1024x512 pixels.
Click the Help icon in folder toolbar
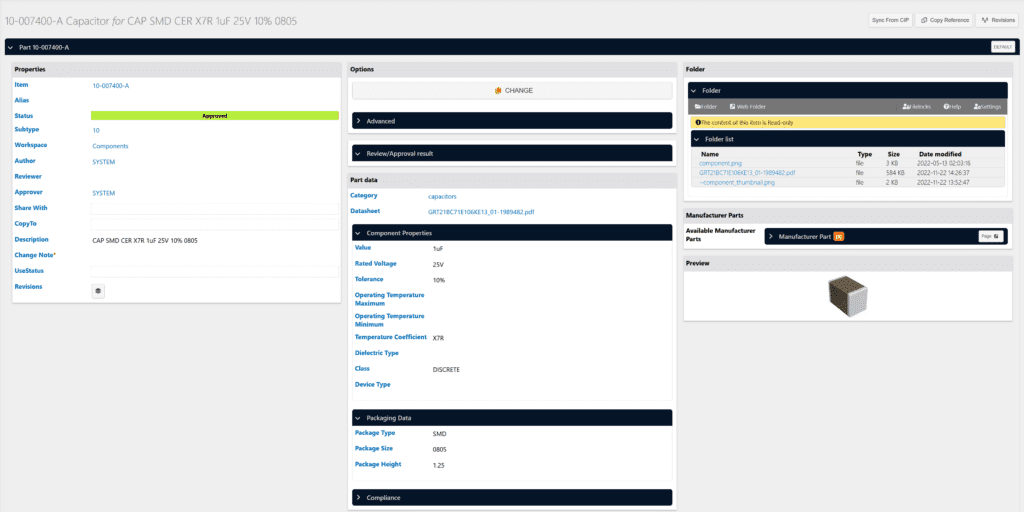click(951, 106)
